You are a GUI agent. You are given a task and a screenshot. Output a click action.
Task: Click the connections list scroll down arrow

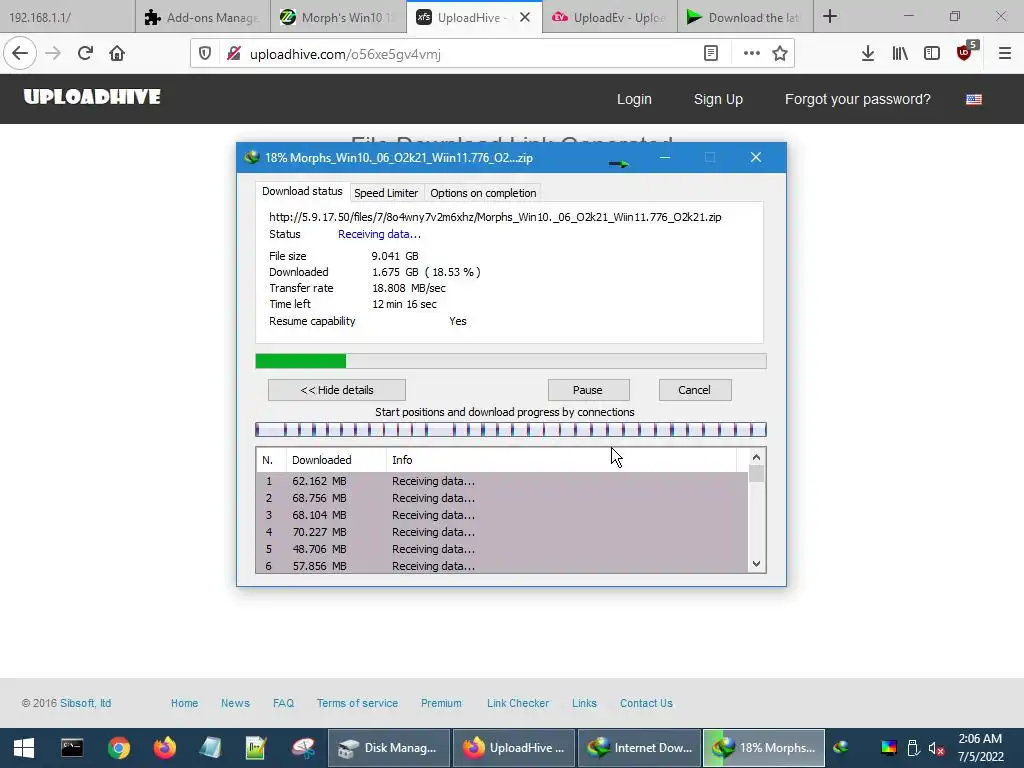[x=756, y=564]
